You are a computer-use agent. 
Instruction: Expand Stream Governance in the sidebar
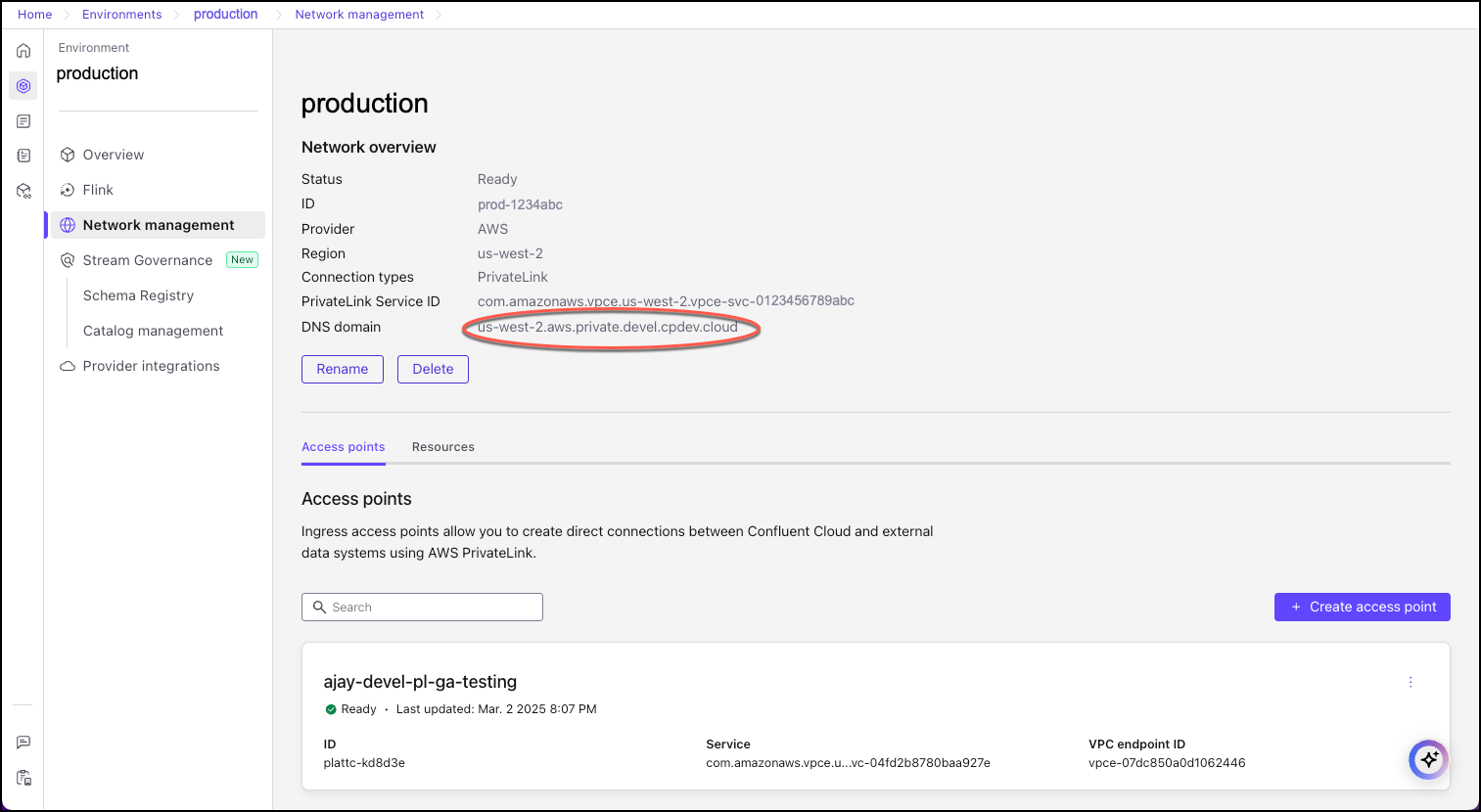(x=147, y=259)
